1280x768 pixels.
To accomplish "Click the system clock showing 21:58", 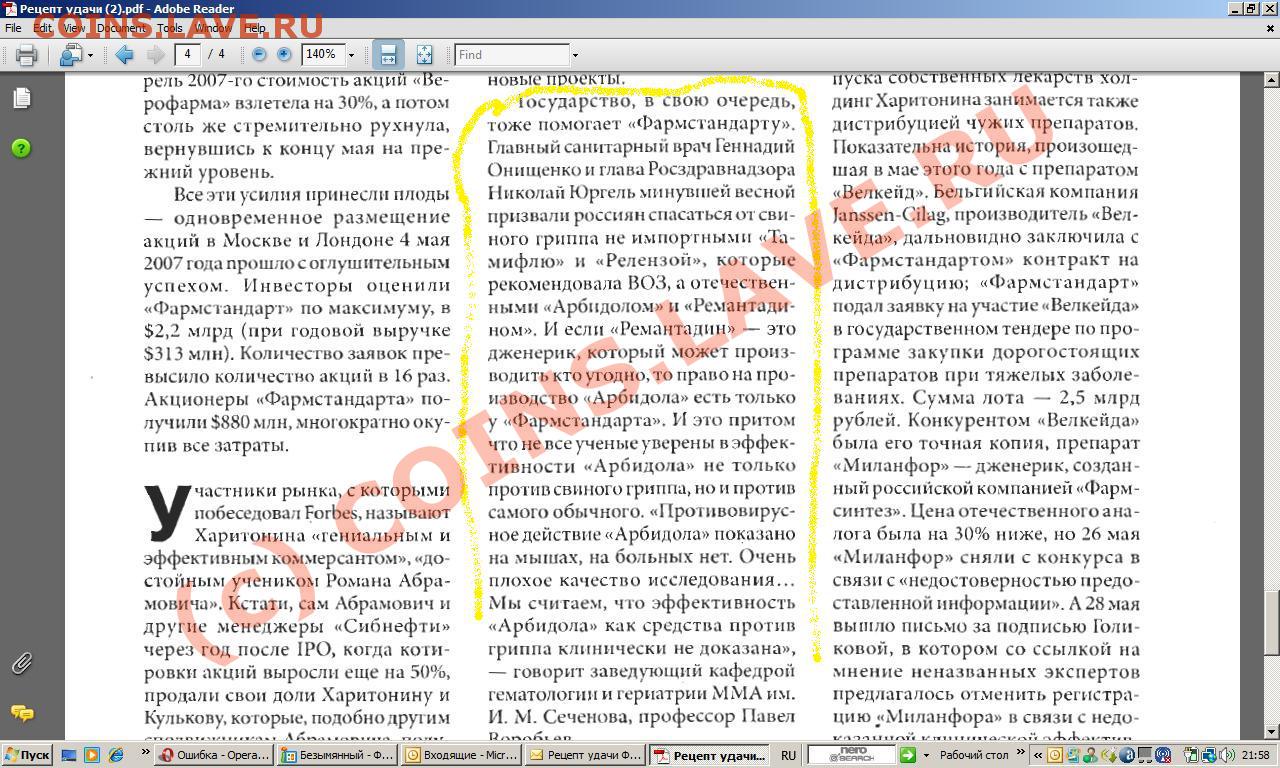I will coord(1256,756).
